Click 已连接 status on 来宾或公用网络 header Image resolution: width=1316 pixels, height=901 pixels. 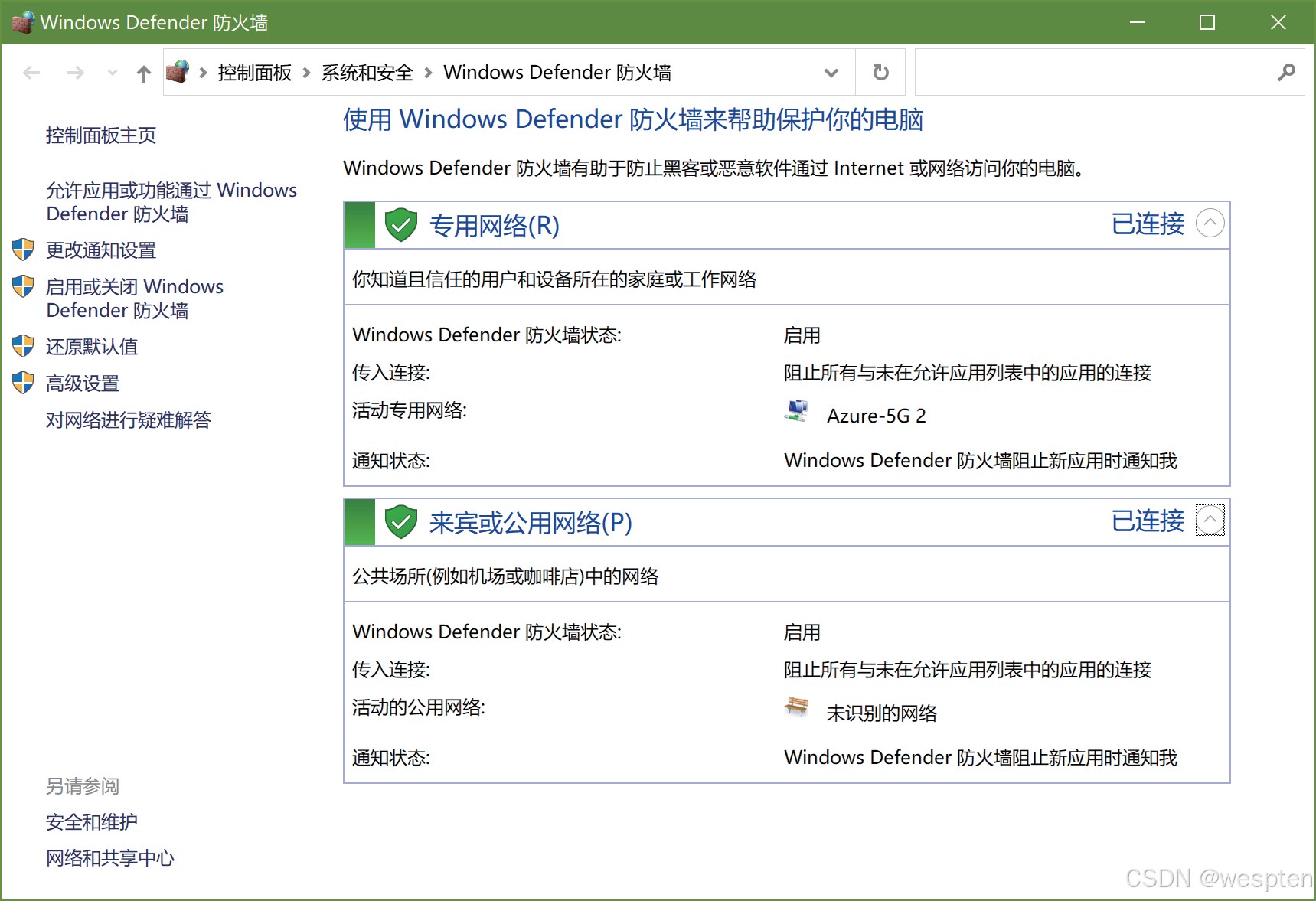1148,521
